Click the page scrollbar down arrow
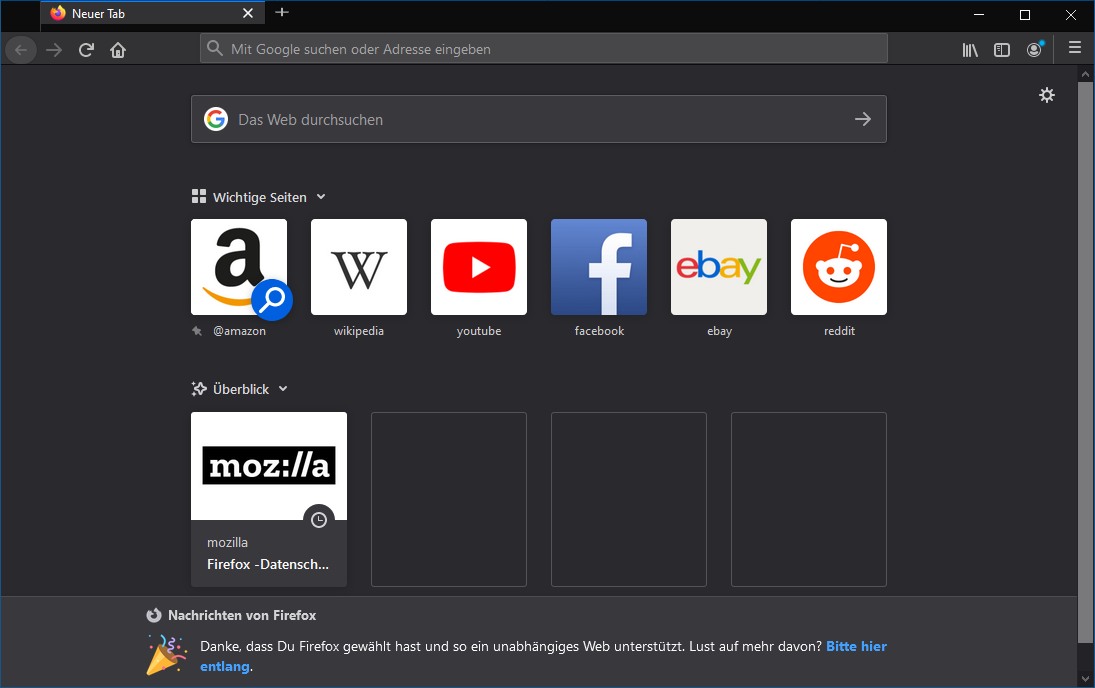The width and height of the screenshot is (1095, 688). [x=1085, y=678]
